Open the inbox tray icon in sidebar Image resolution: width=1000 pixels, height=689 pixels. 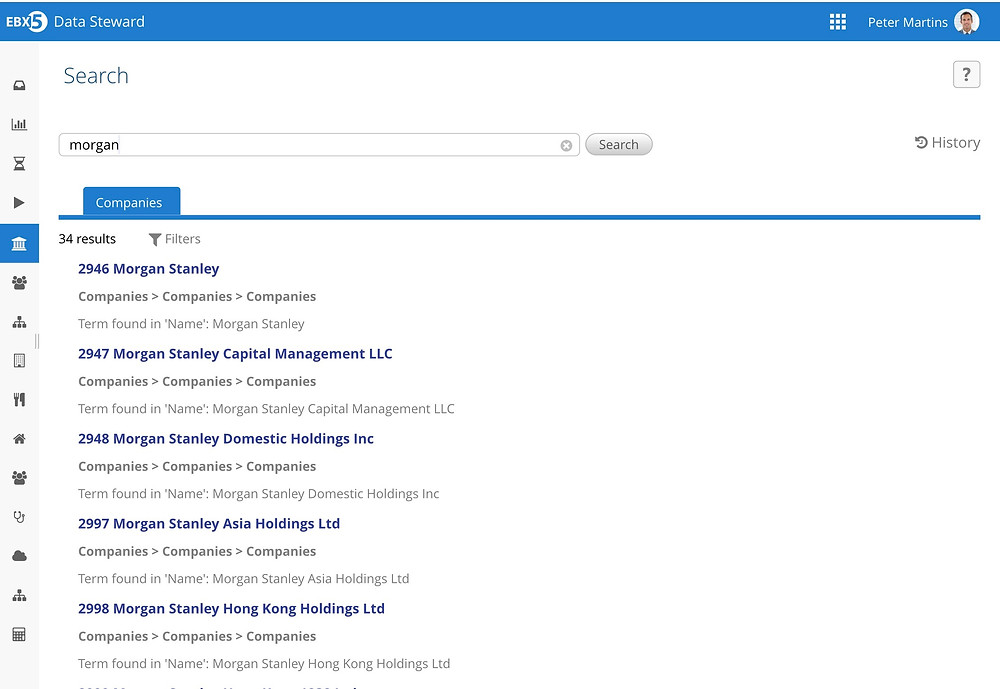[x=19, y=85]
